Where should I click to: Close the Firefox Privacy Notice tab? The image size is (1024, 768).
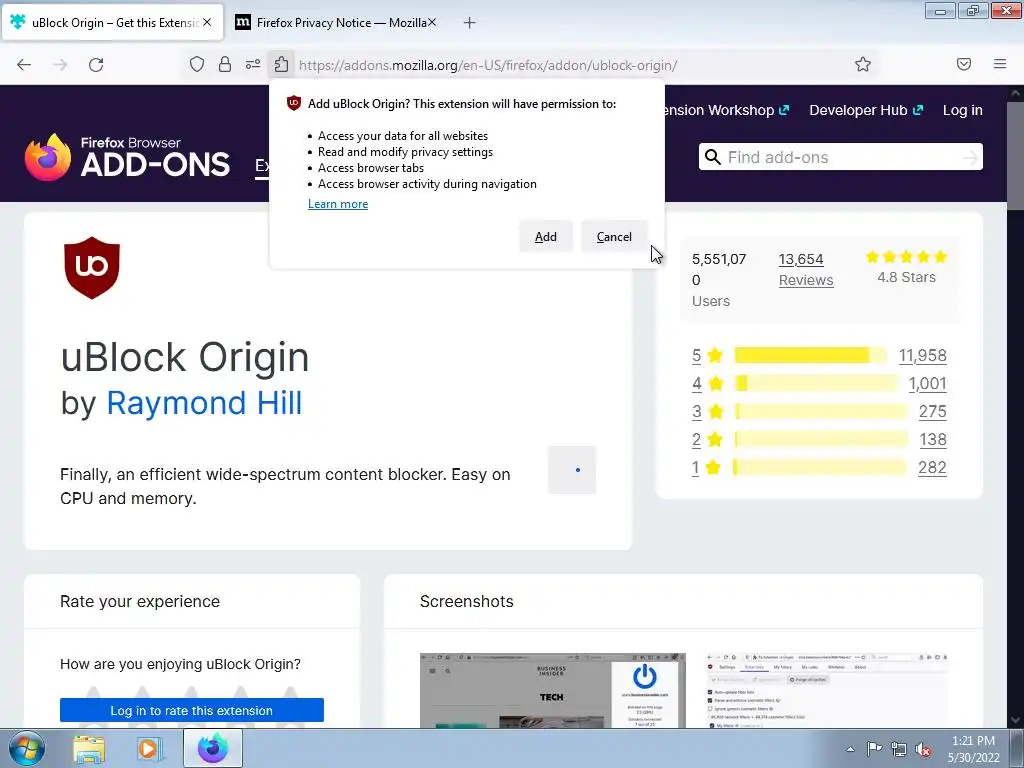(x=432, y=22)
